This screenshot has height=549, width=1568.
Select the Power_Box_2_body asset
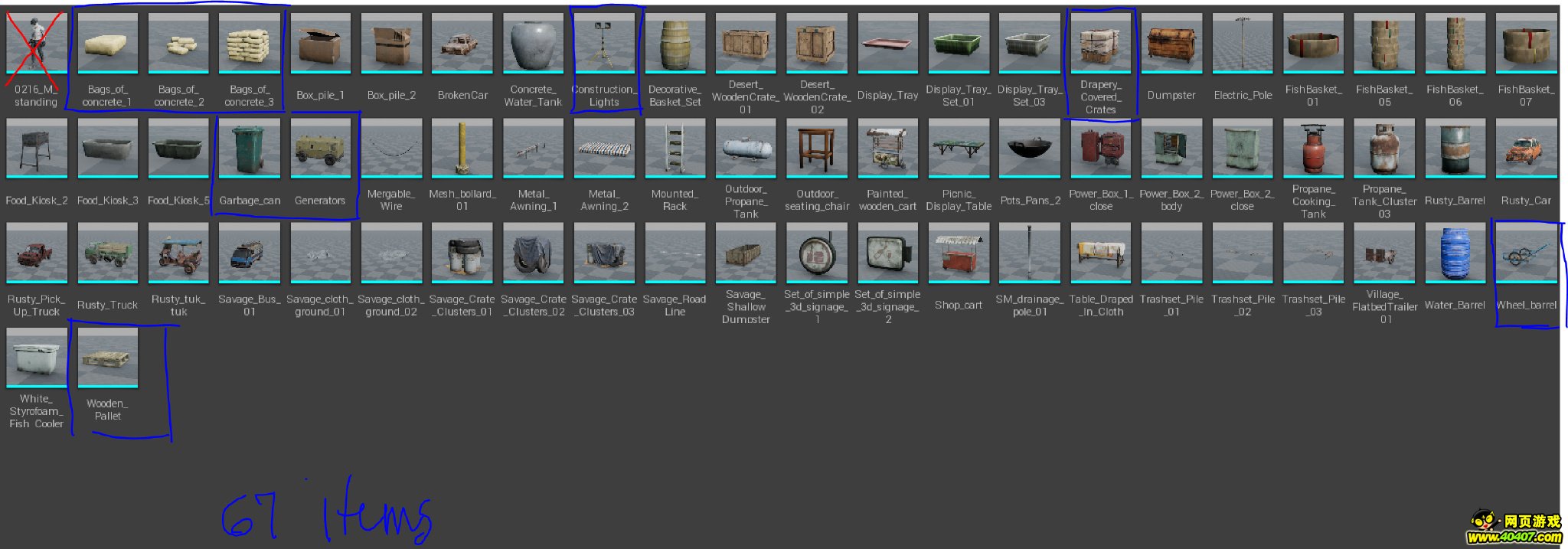click(1171, 148)
